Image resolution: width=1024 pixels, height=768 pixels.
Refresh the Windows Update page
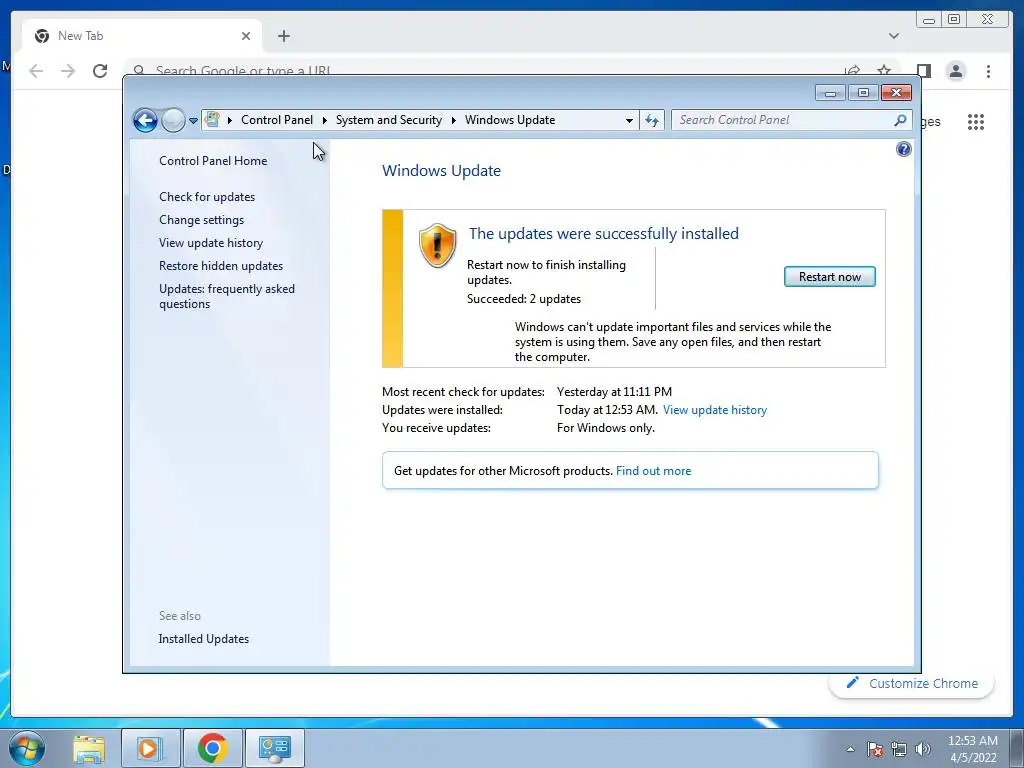point(652,120)
